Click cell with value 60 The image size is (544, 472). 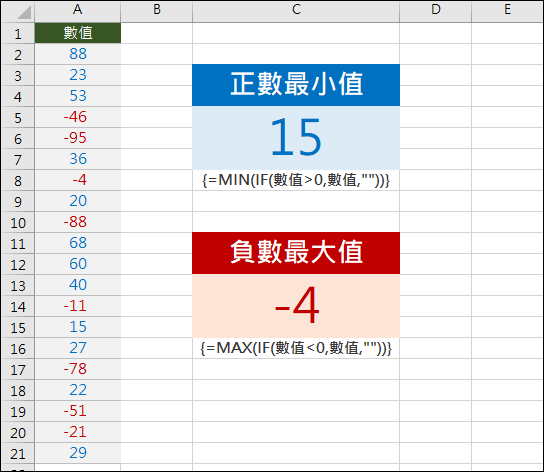[78, 264]
